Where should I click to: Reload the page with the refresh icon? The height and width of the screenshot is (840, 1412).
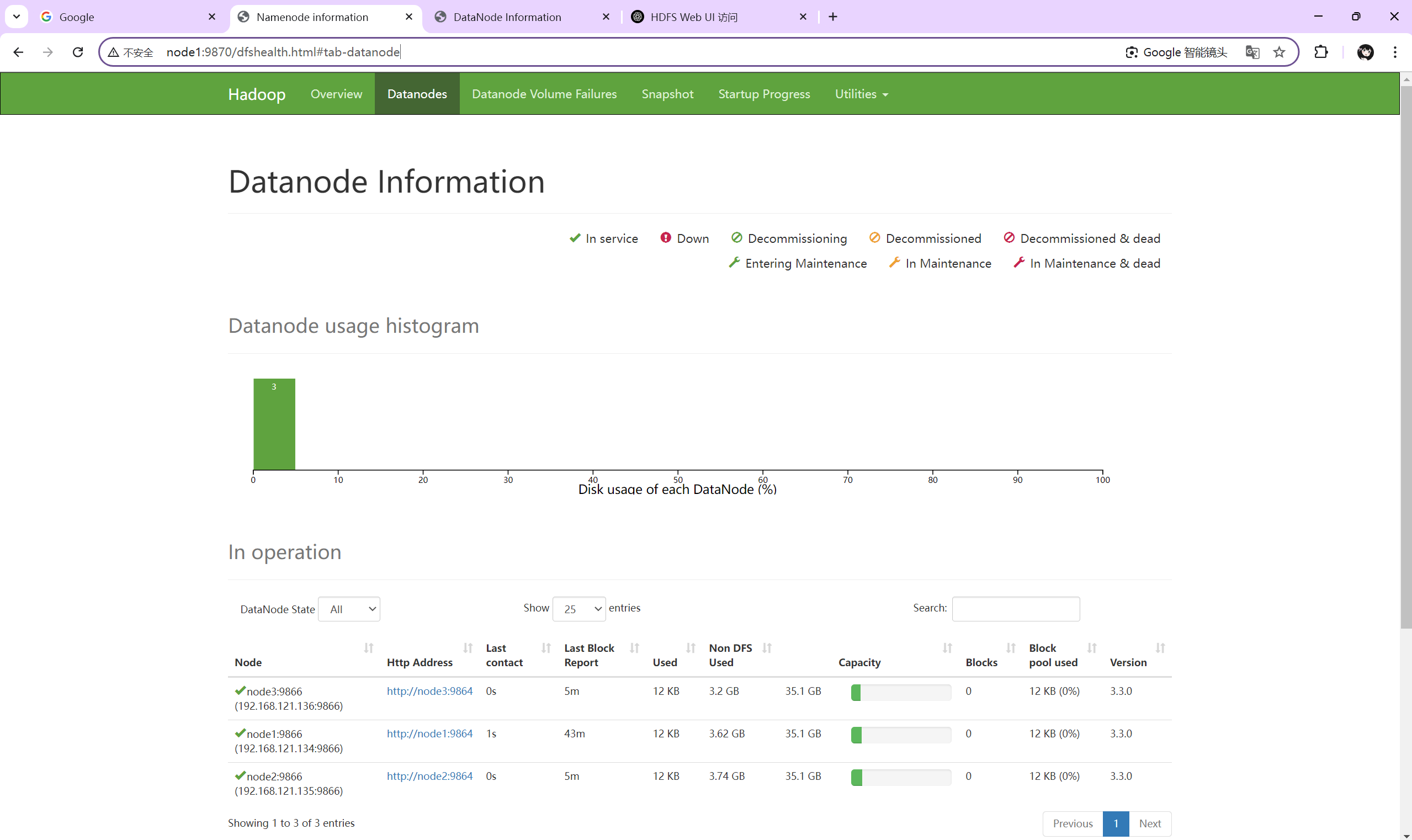pyautogui.click(x=78, y=52)
